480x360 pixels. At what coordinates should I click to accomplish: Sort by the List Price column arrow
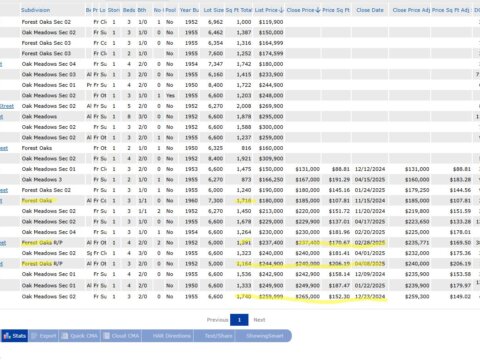pos(281,10)
